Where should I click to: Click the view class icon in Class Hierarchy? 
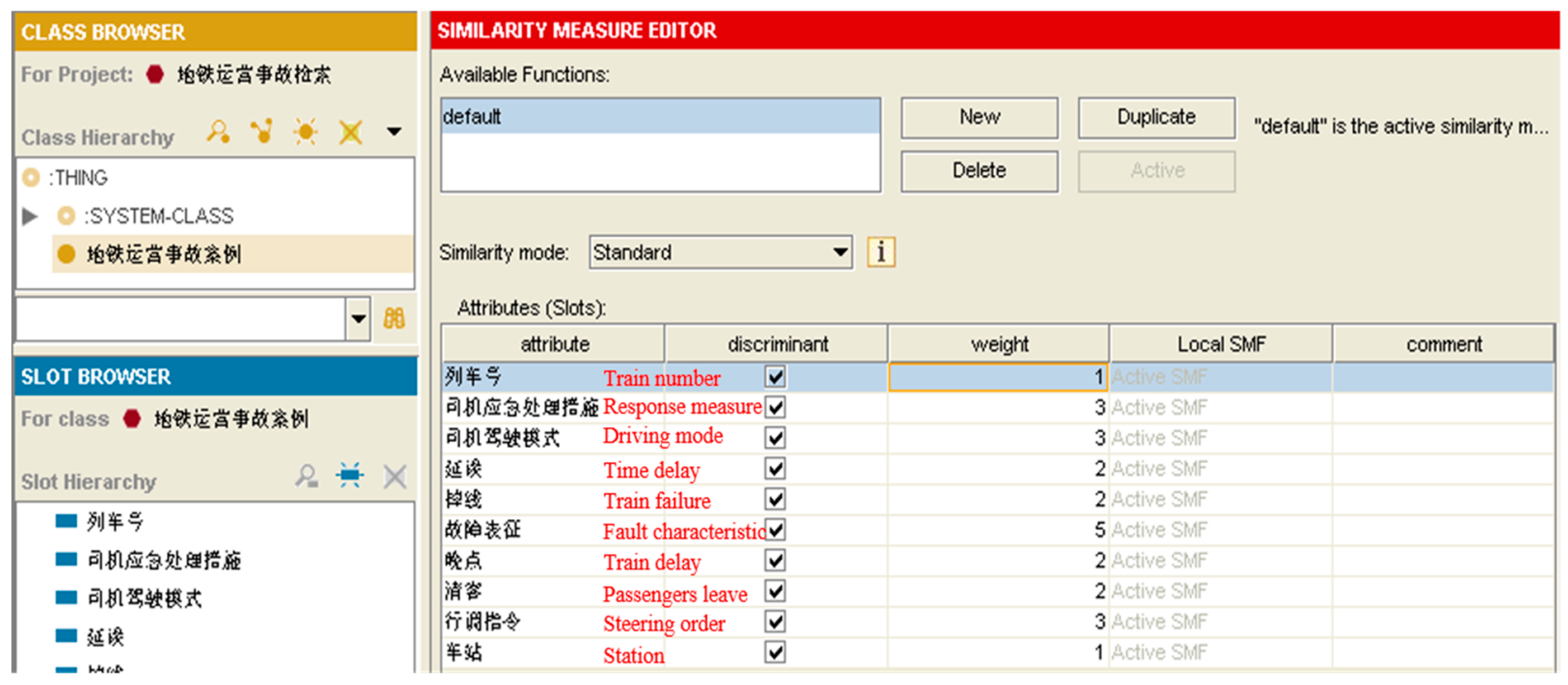[218, 131]
